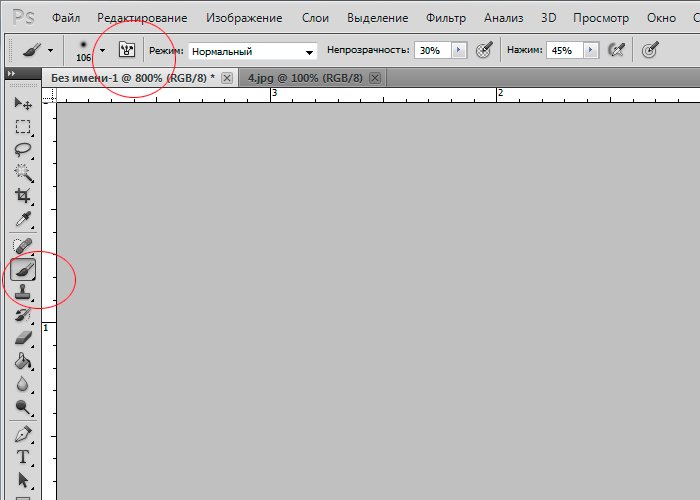Enable airbrush mode next to Нажим
The height and width of the screenshot is (500, 700).
[617, 50]
